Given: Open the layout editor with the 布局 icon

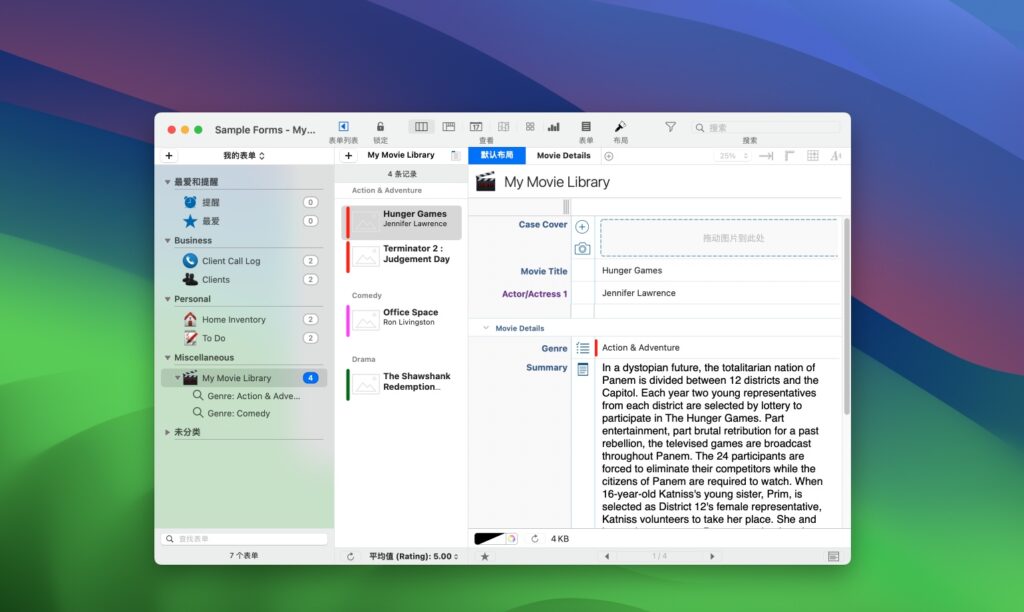Looking at the screenshot, I should tap(618, 127).
